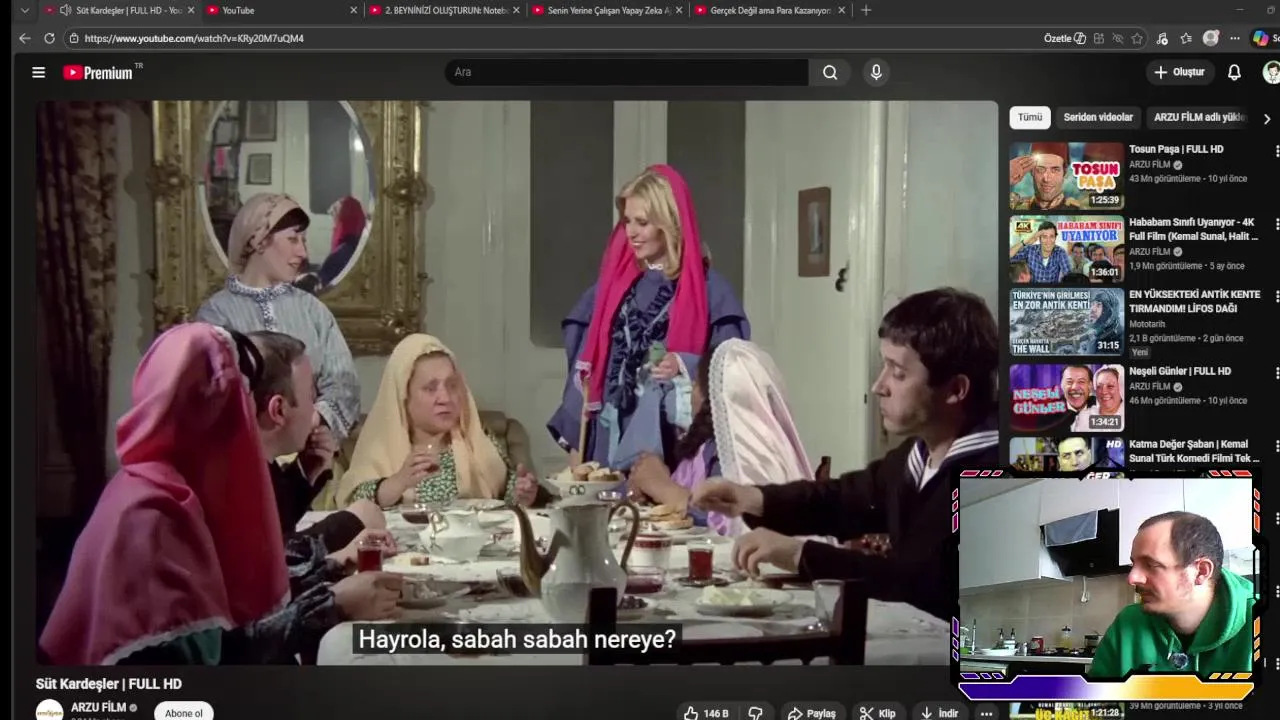1280x720 pixels.
Task: Click 'Süt Kardeşler | FULL HD' video title
Action: 109,684
